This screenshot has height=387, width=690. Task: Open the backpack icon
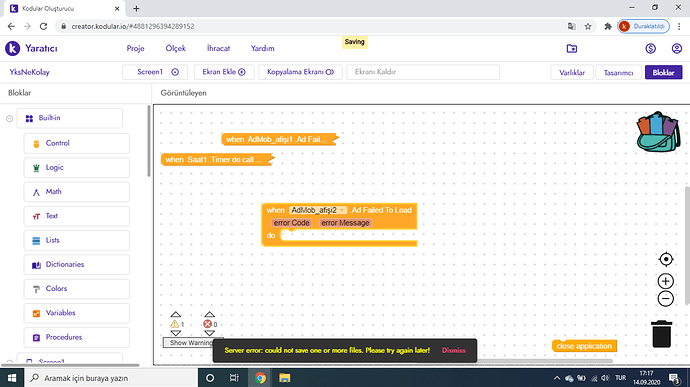click(x=658, y=132)
